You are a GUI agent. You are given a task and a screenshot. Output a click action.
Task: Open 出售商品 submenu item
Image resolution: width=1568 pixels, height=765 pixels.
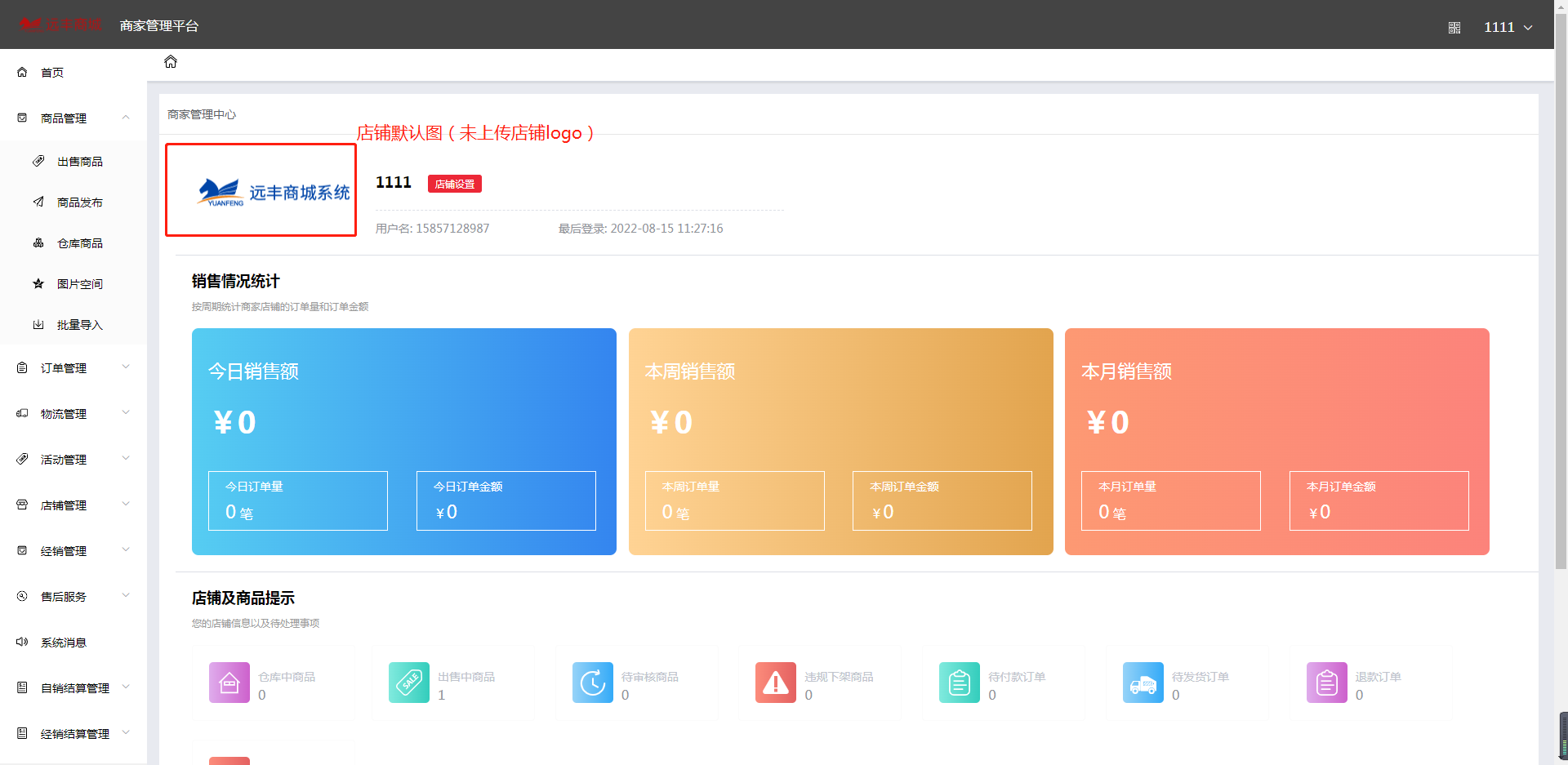click(73, 161)
